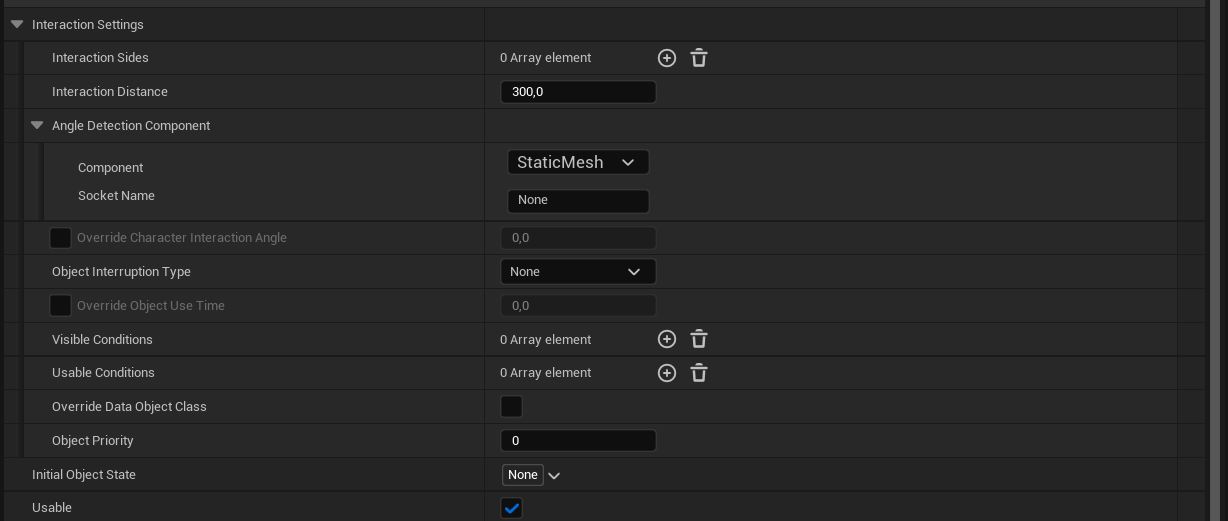
Task: Open Object Interruption Type dropdown
Action: click(578, 272)
